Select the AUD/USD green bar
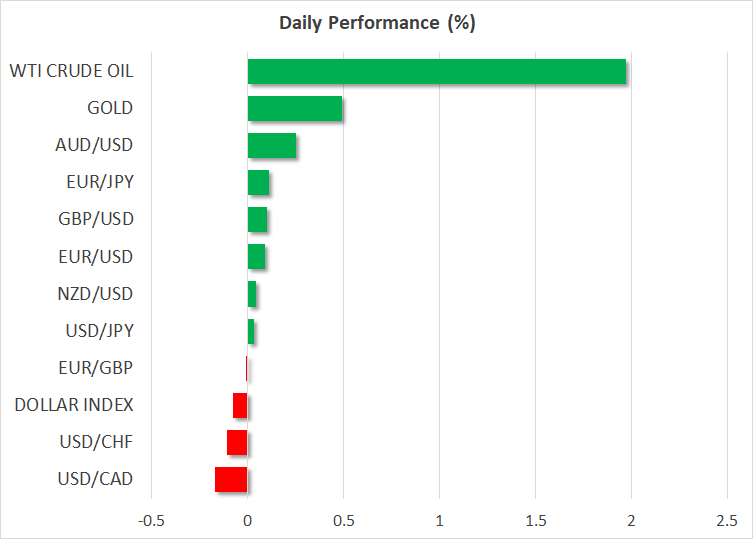The width and height of the screenshot is (753, 539). pos(271,146)
